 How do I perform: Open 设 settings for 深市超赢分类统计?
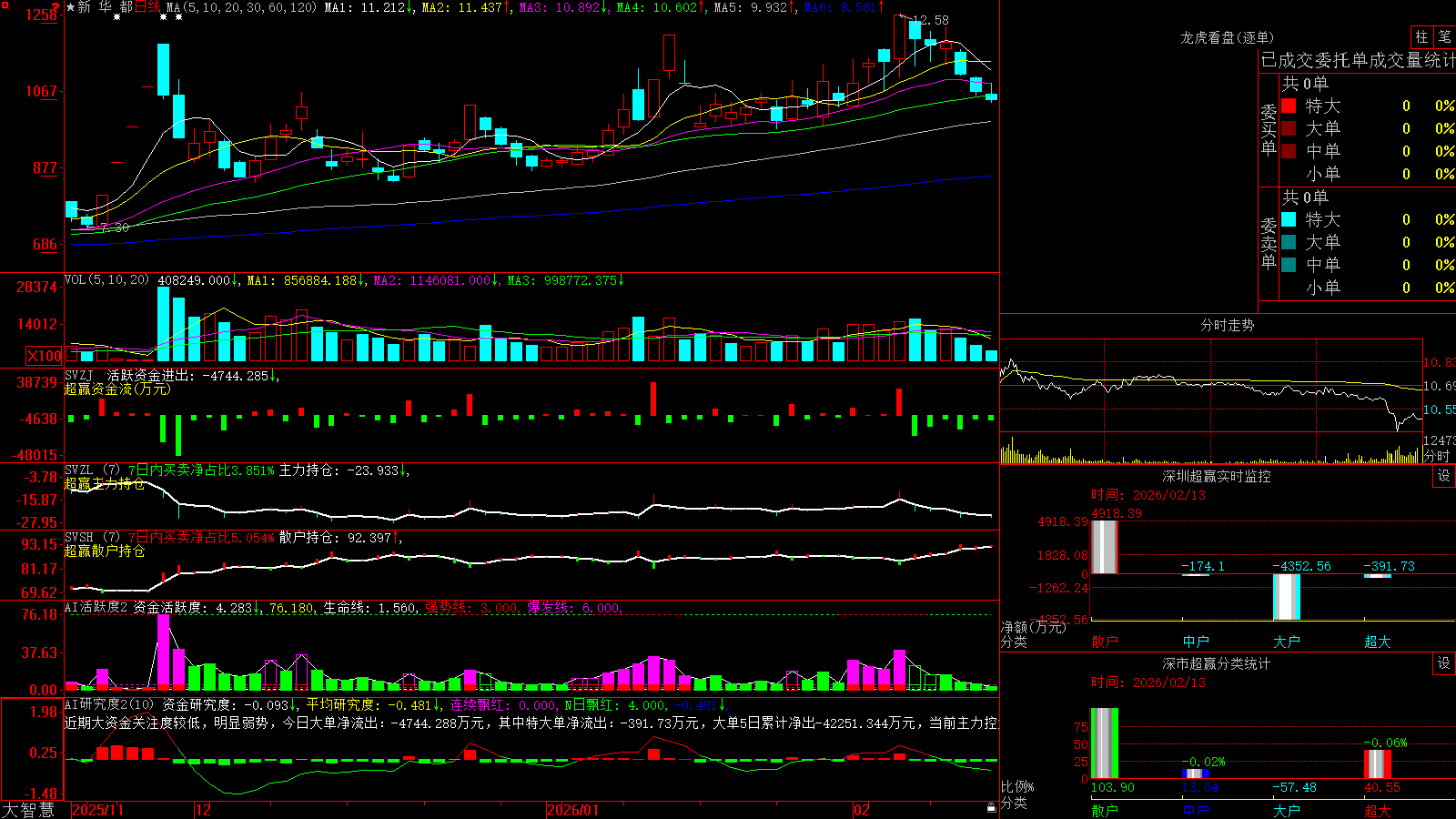point(1444,663)
